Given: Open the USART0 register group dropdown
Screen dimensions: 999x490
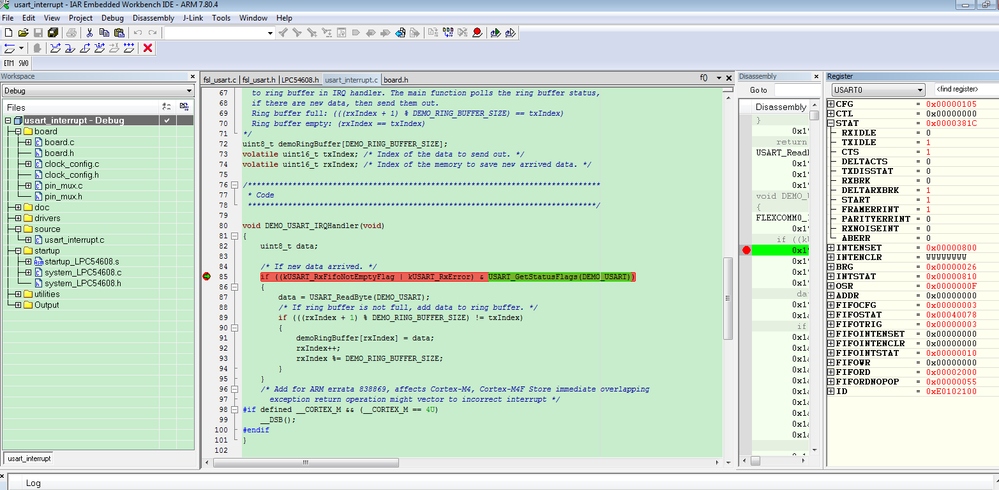Looking at the screenshot, I should [919, 90].
